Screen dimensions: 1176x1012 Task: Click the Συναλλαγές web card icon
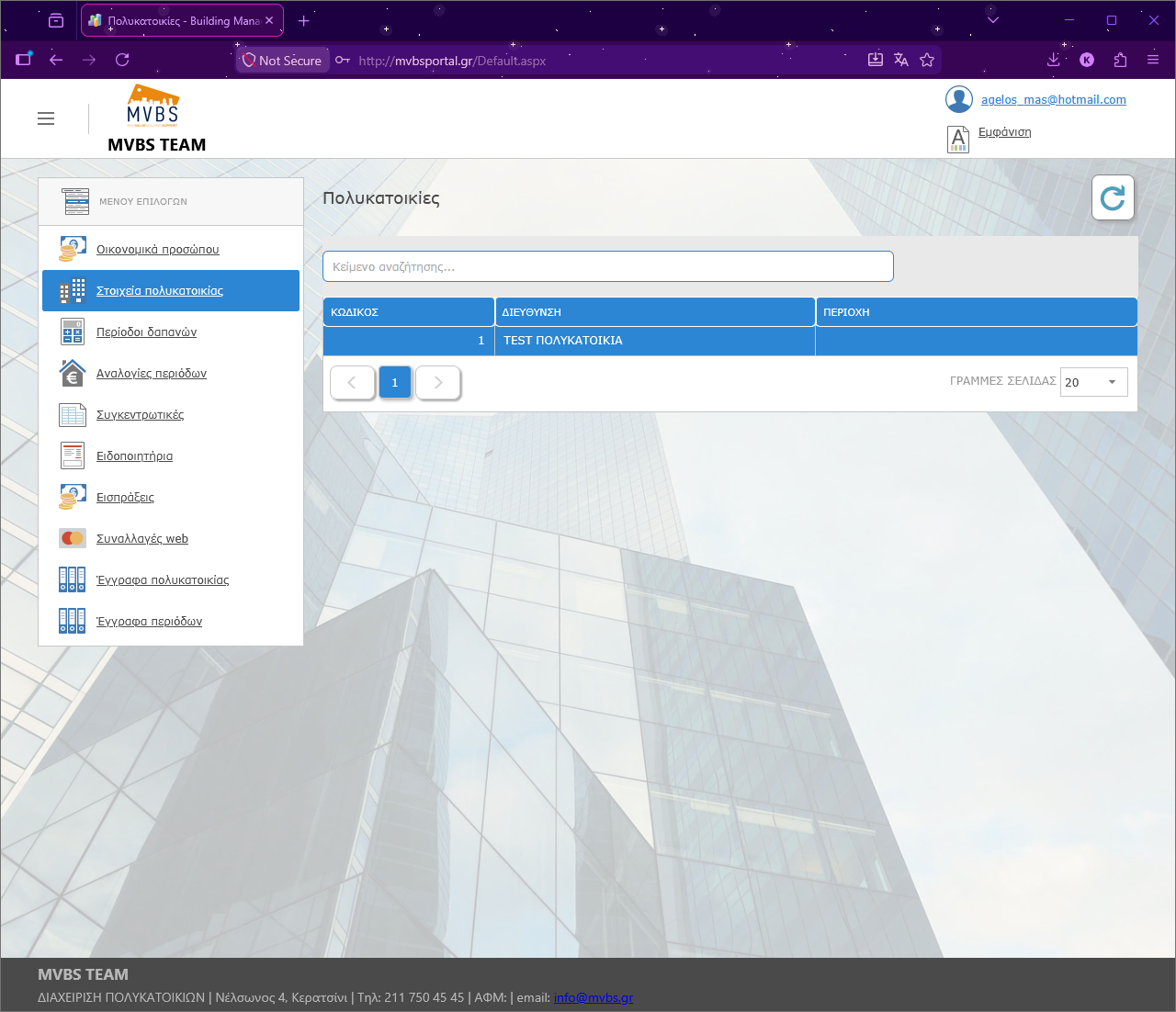(x=73, y=538)
